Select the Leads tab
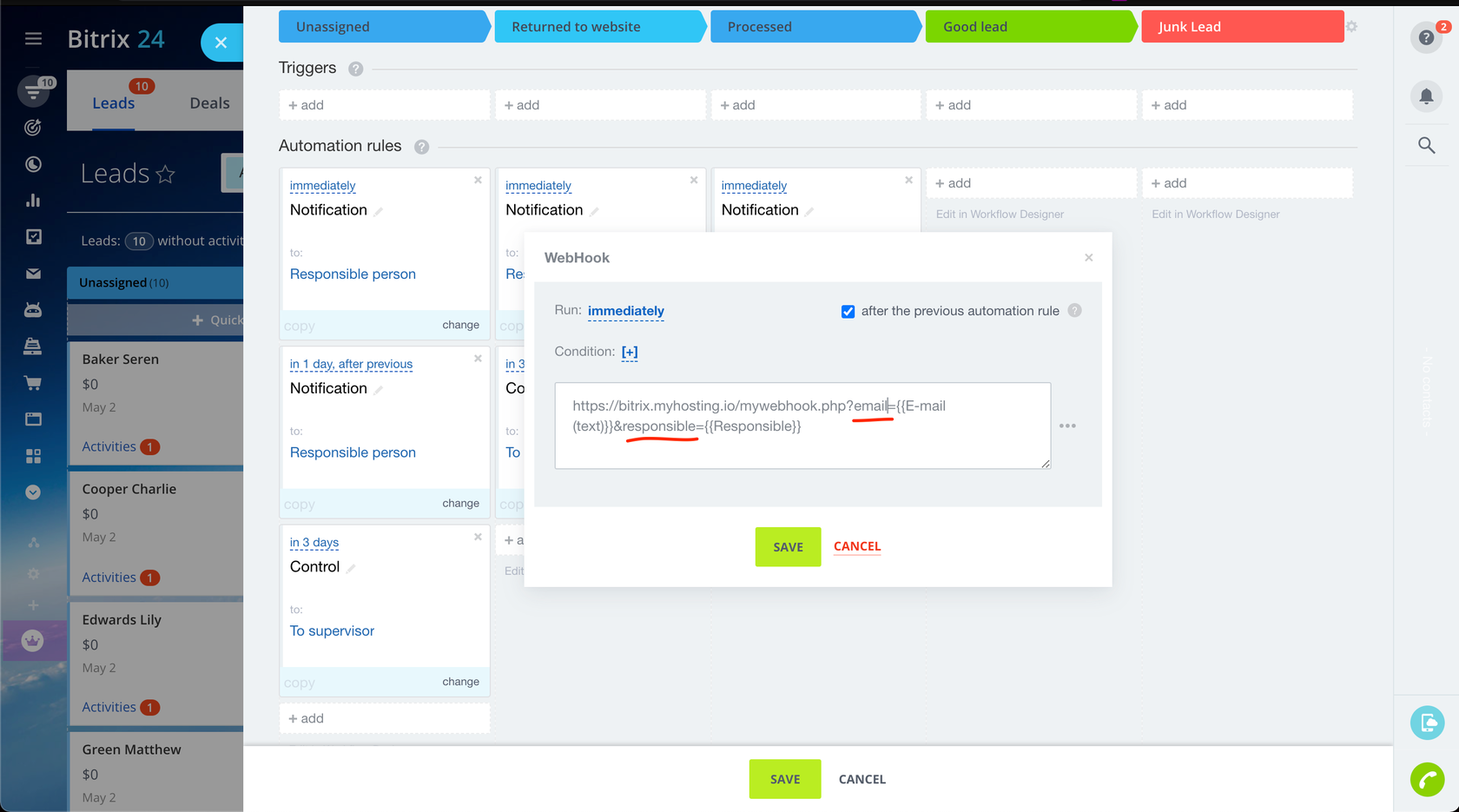 [x=114, y=103]
